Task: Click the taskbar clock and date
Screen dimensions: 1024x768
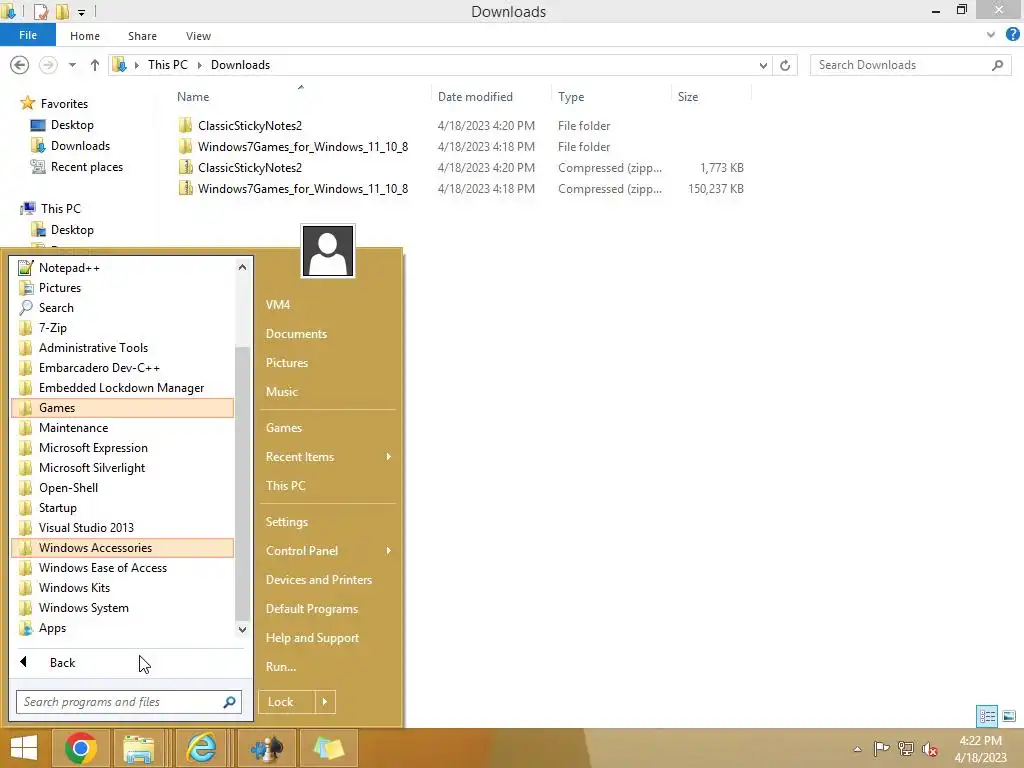Action: (980, 749)
